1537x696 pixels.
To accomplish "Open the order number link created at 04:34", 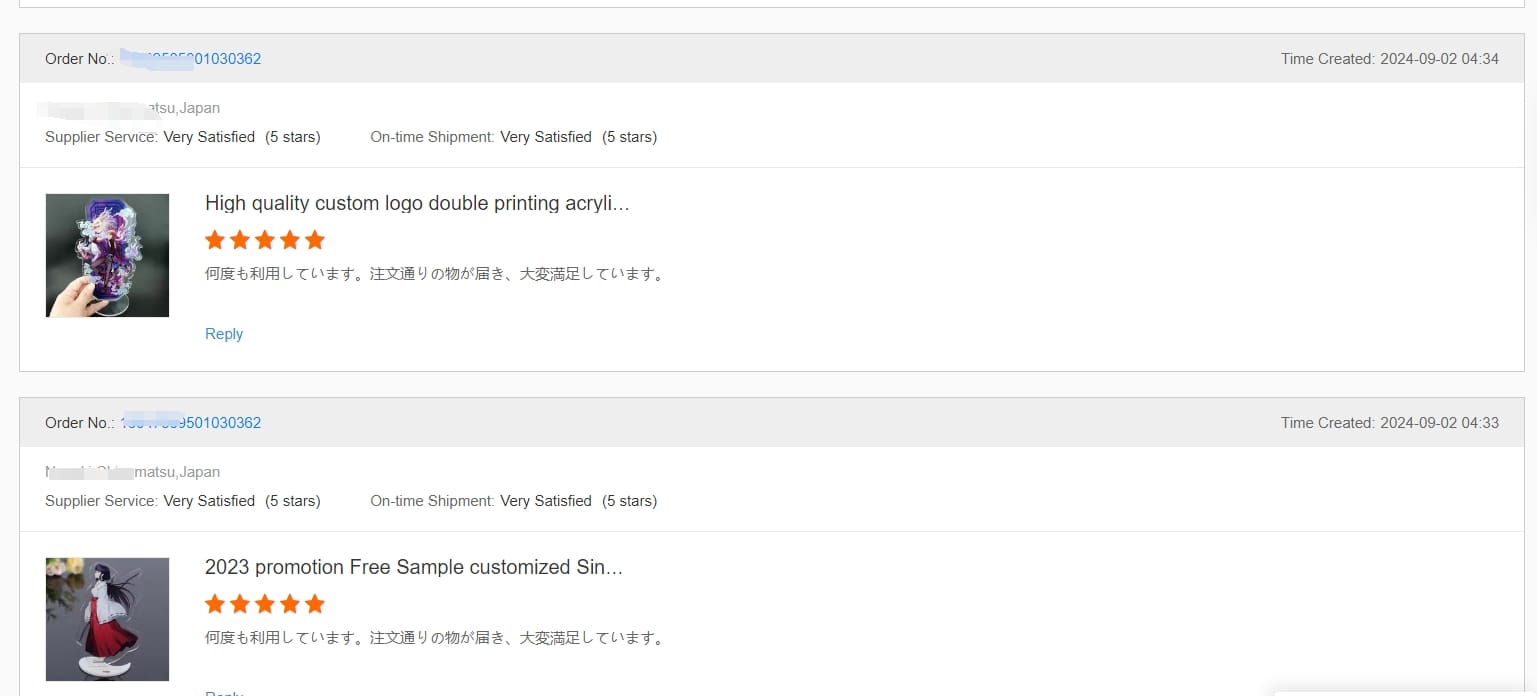I will point(191,59).
